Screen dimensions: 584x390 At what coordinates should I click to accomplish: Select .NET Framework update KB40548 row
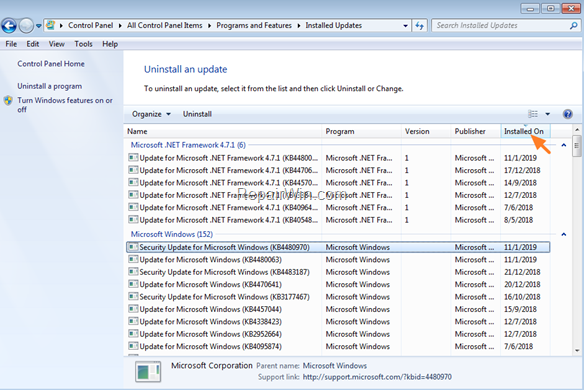coord(338,220)
